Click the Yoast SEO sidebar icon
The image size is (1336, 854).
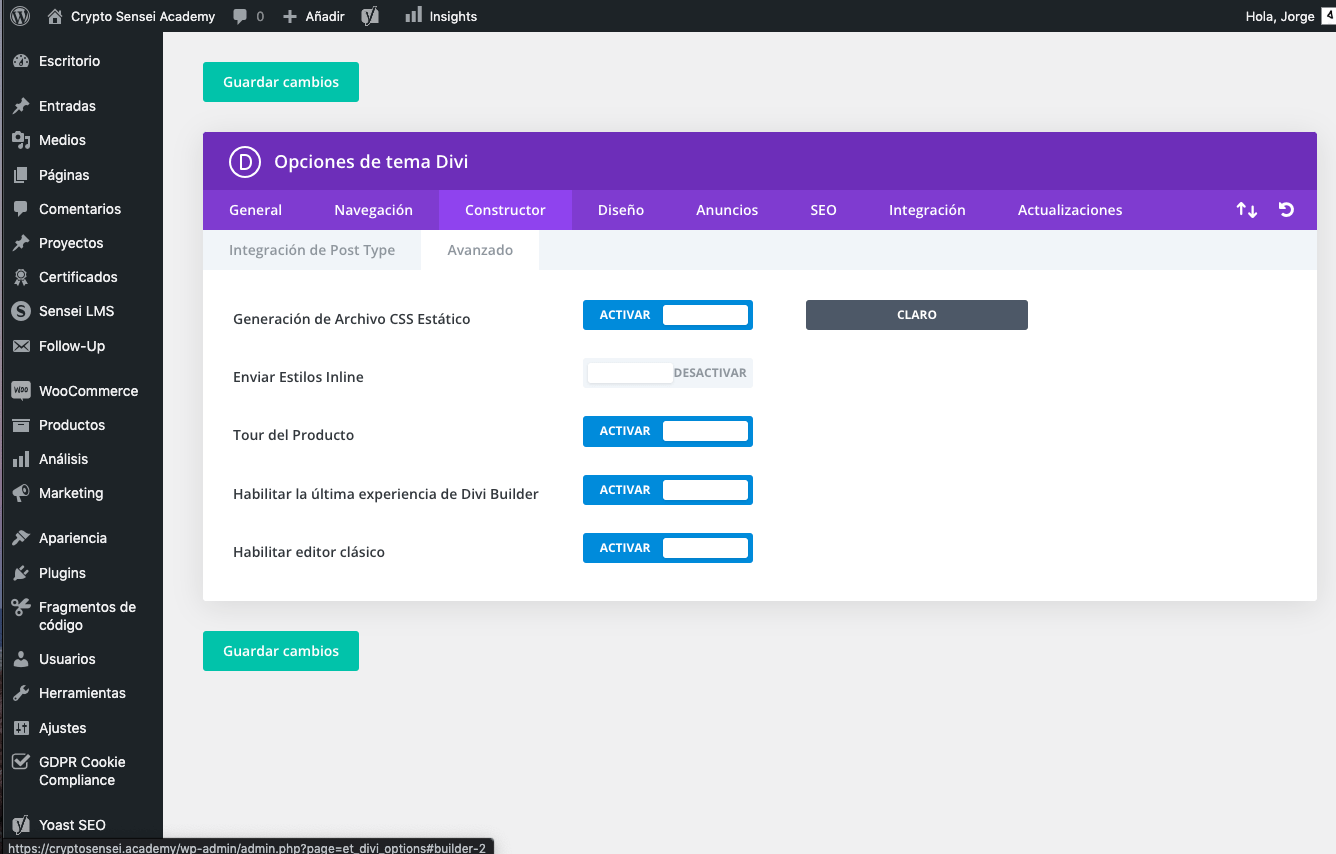[x=21, y=825]
